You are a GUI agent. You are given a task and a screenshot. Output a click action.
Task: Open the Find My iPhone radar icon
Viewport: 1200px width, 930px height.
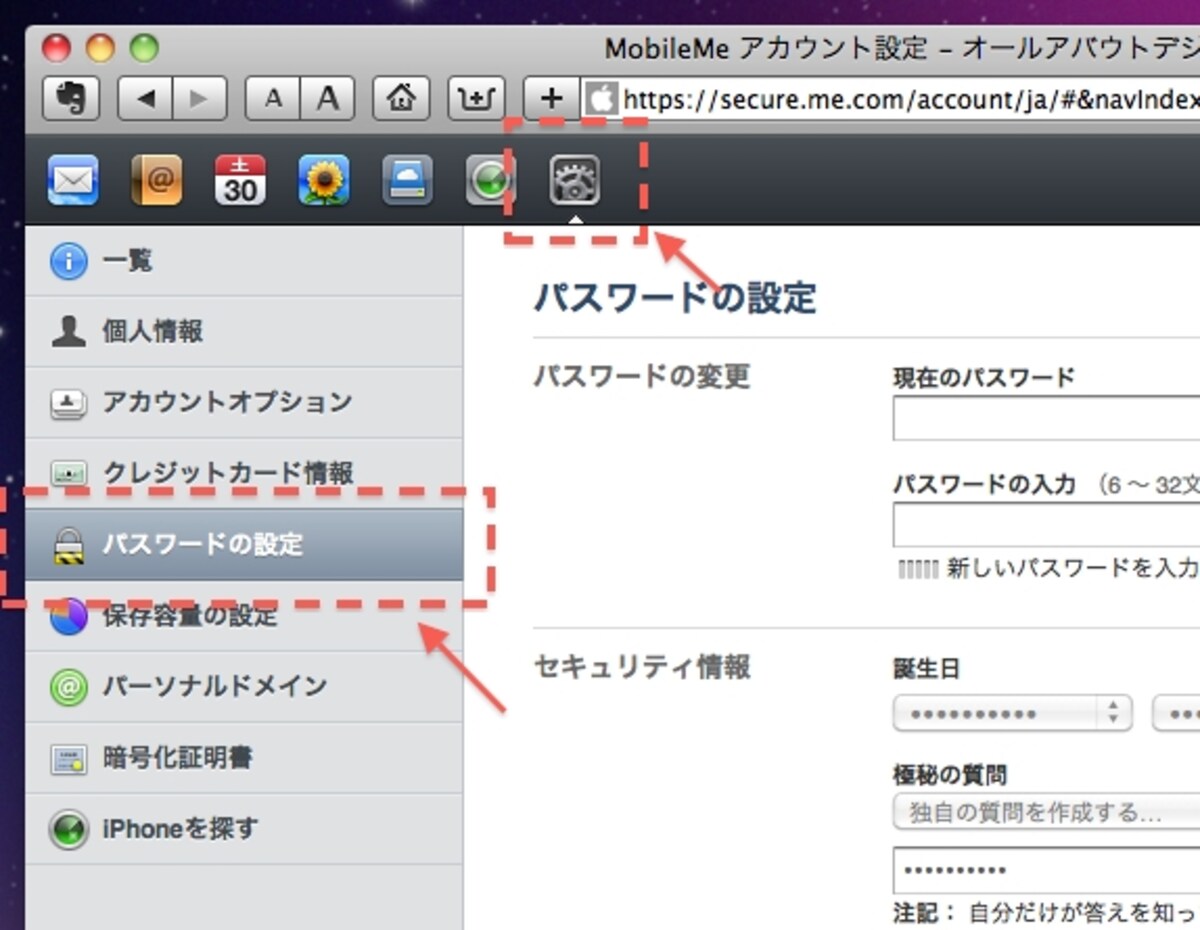pos(490,181)
